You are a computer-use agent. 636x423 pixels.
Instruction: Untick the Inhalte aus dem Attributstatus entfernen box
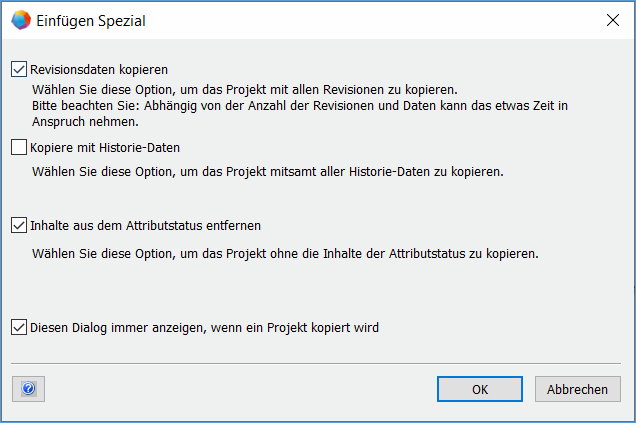coord(19,226)
